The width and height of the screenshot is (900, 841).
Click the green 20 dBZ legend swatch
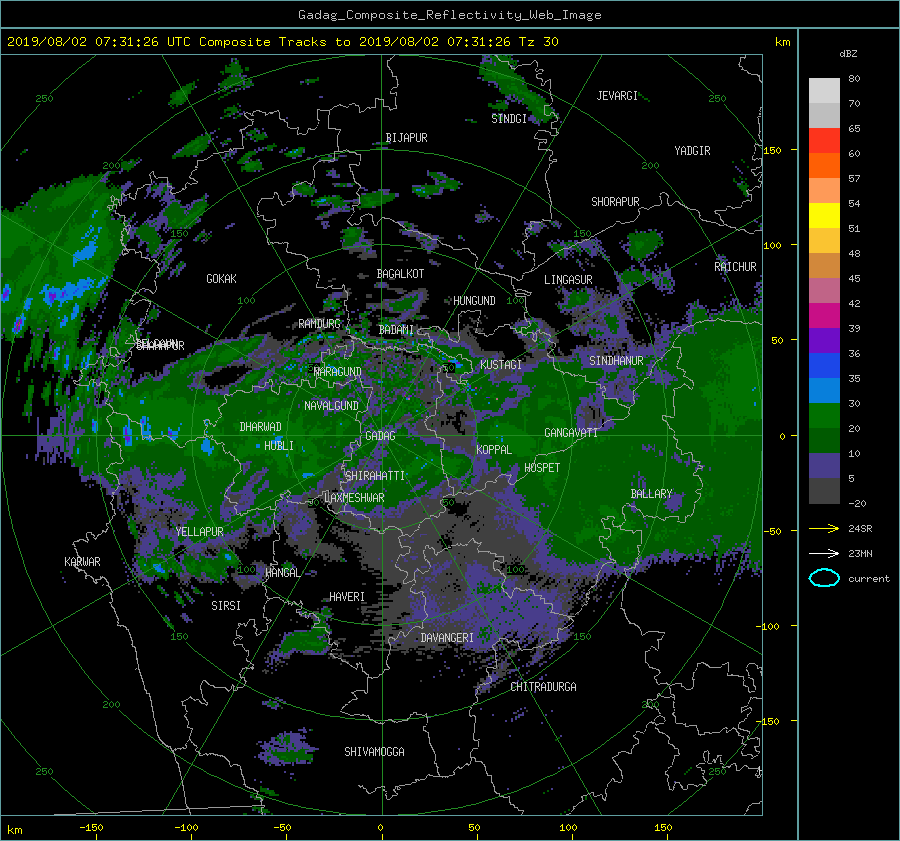824,416
